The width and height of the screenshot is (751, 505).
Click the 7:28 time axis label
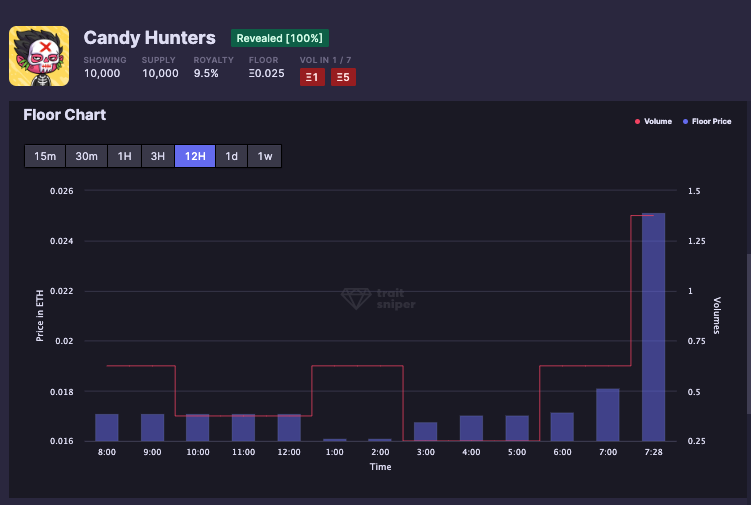coord(653,452)
